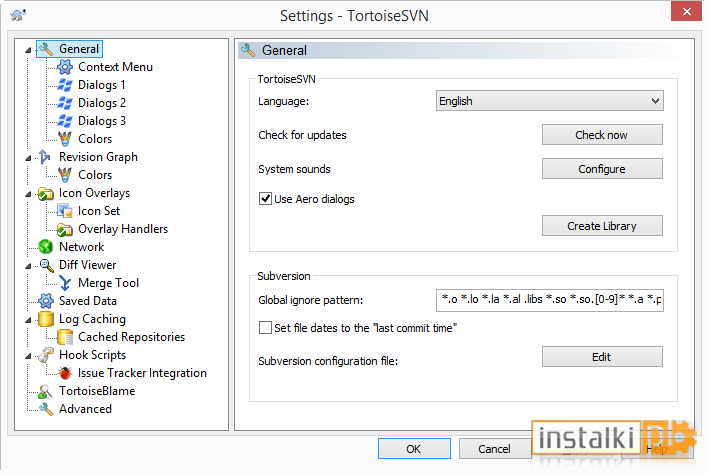Open the Saved Data settings page
Screen dimensions: 709x475
click(x=88, y=301)
